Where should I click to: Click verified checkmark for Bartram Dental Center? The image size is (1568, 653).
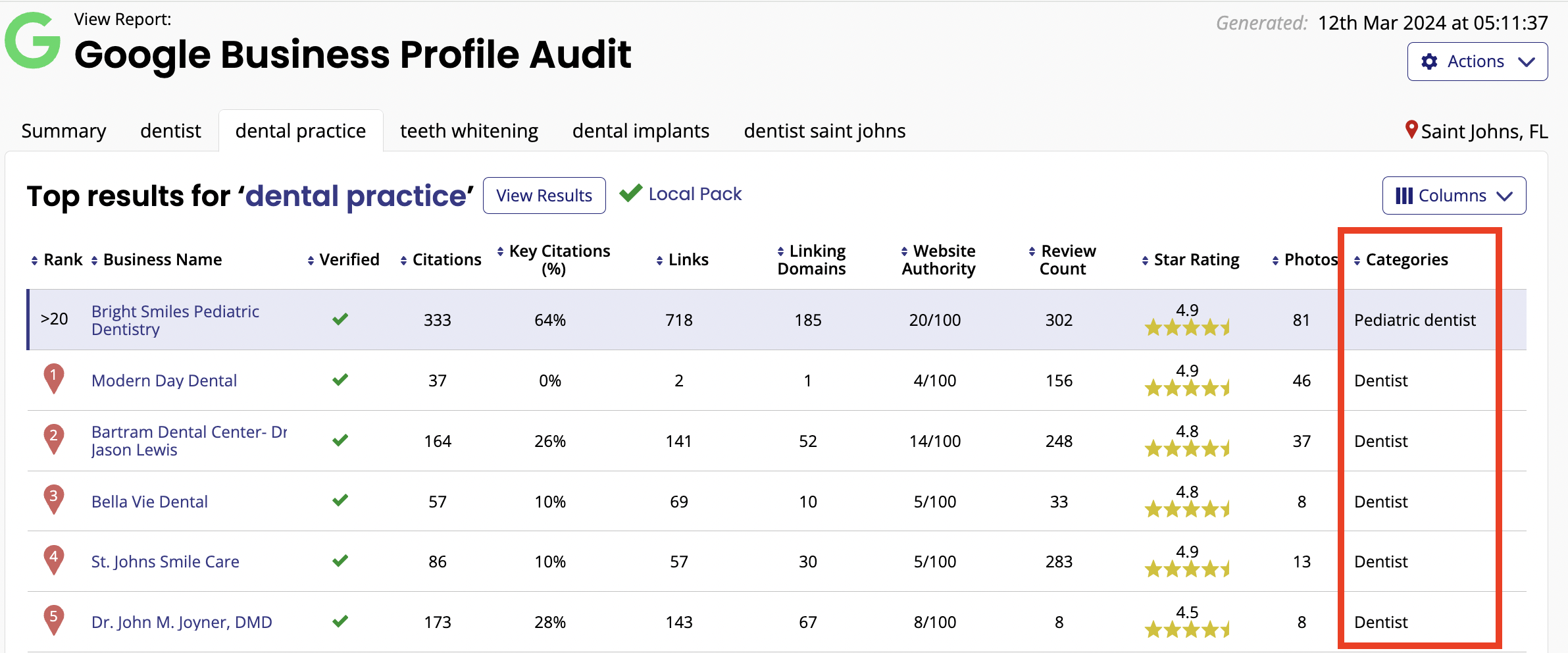coord(340,440)
